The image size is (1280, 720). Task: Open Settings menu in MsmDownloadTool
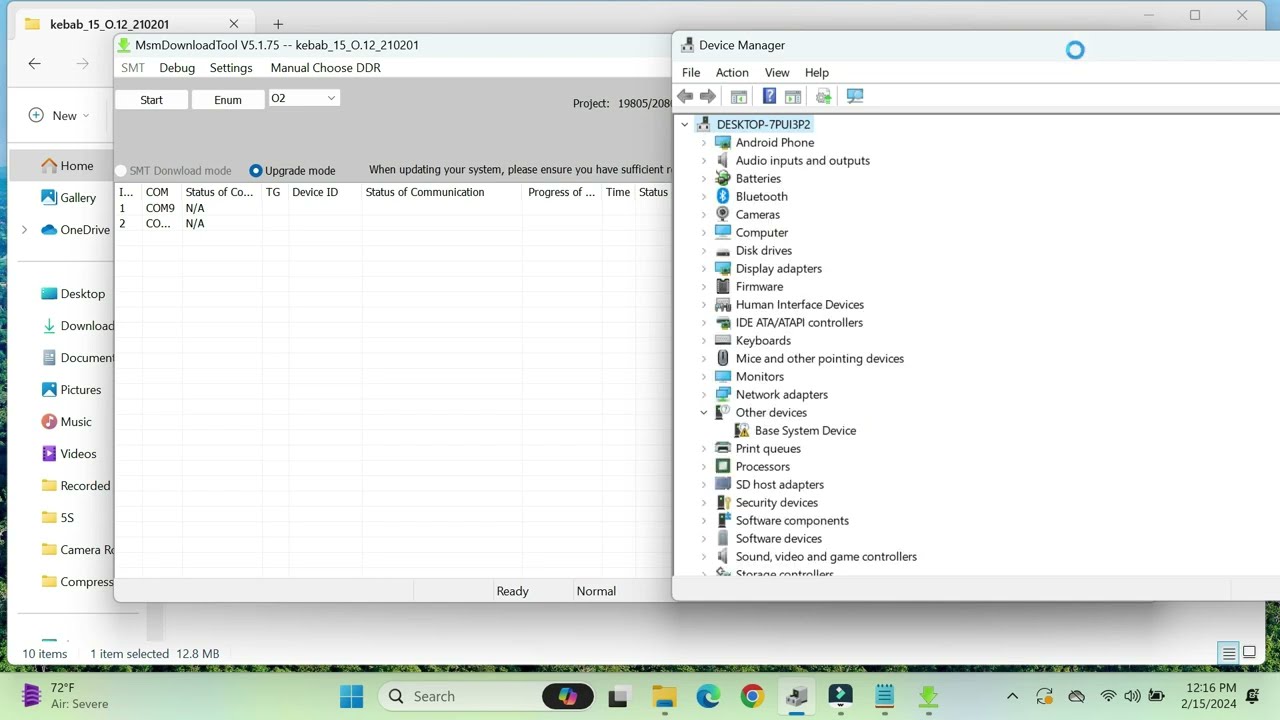(231, 68)
